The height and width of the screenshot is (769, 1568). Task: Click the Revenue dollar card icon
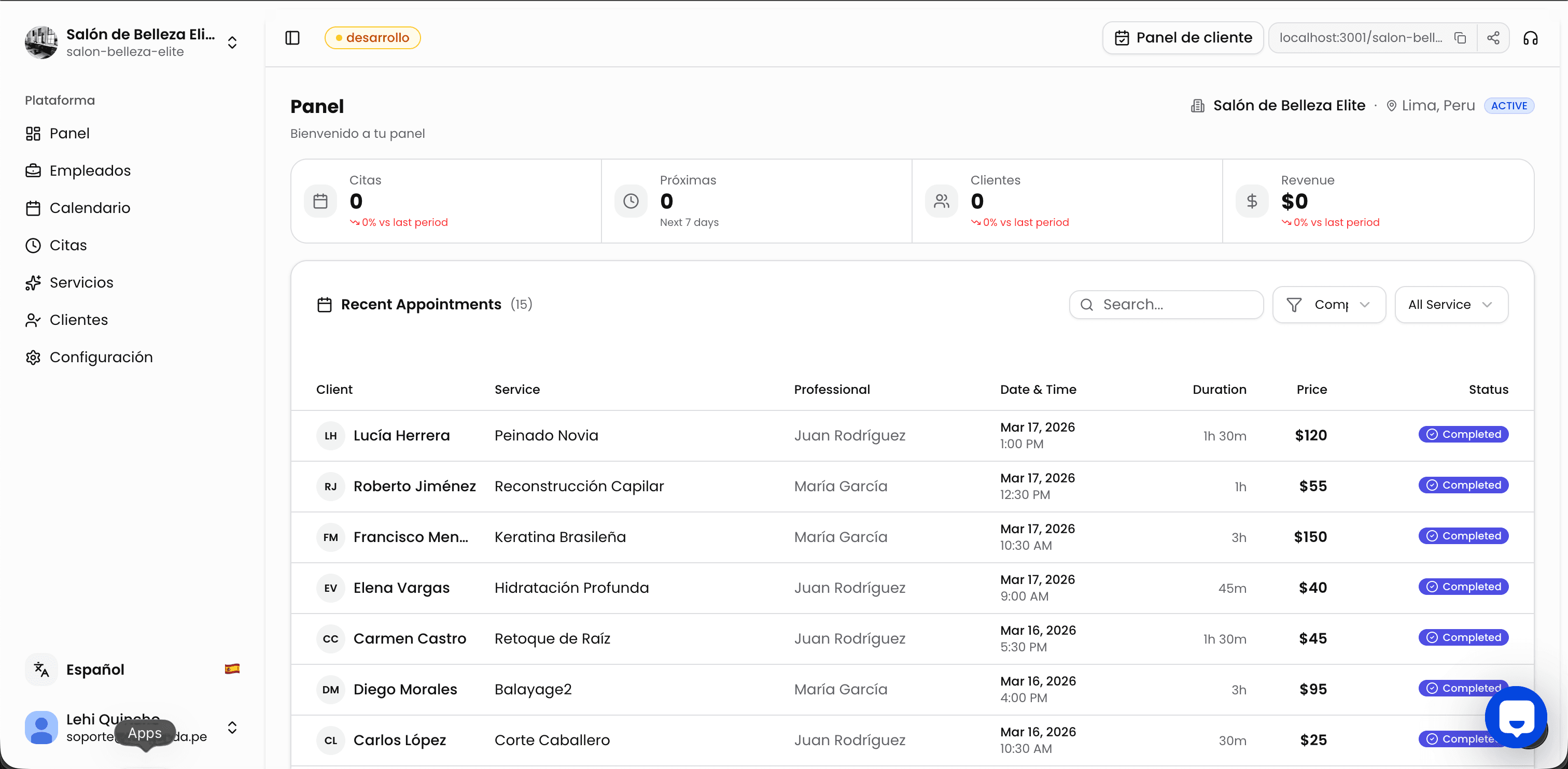(1252, 202)
